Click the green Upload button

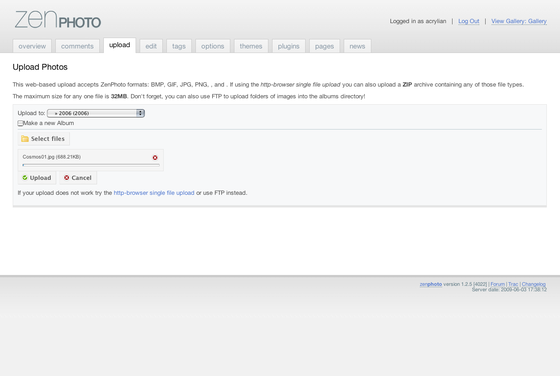(x=37, y=178)
